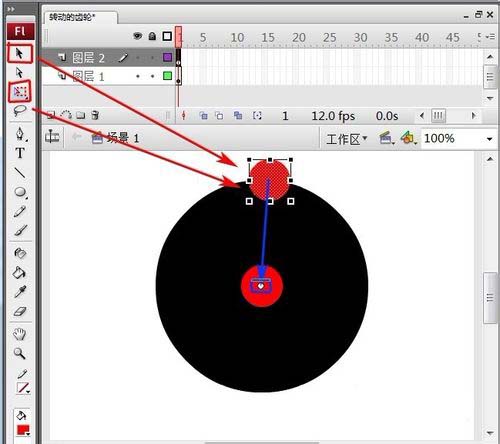Click frame 35 on timeline ruler

391,38
